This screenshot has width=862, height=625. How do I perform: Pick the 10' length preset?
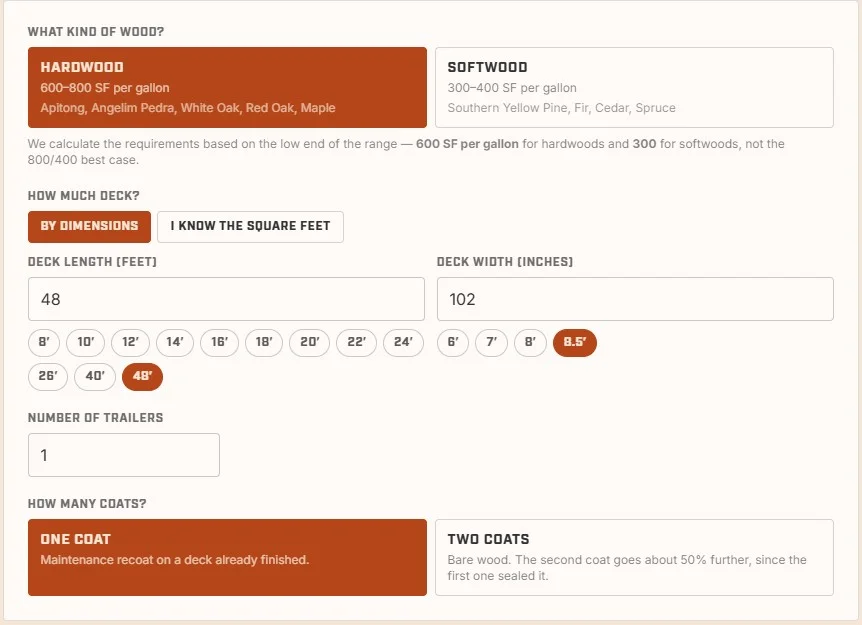point(85,342)
